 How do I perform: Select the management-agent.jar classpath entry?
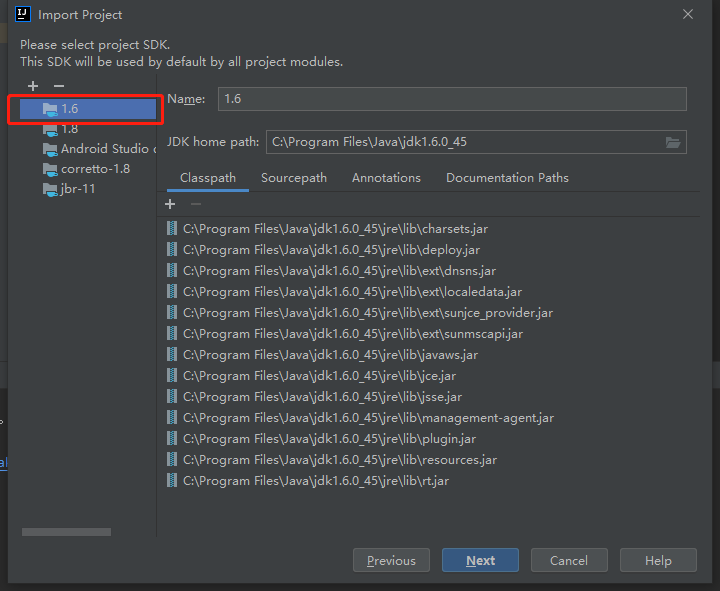point(360,418)
